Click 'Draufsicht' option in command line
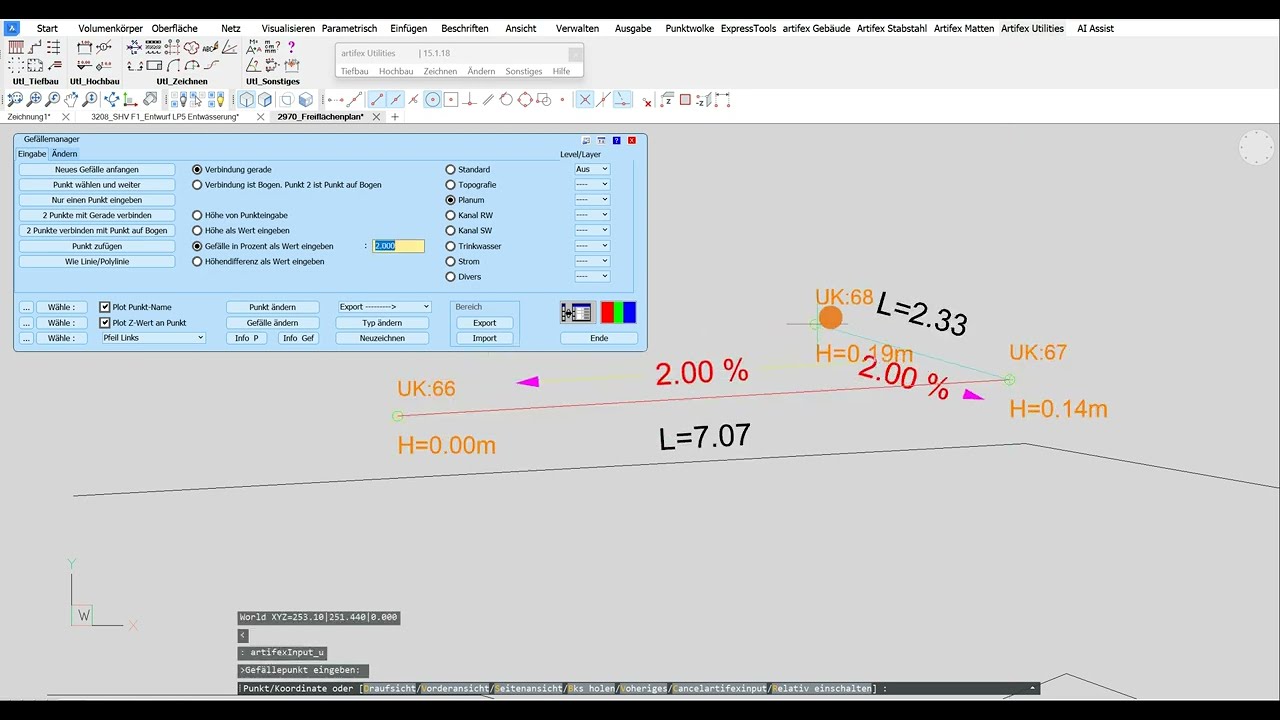Image resolution: width=1280 pixels, height=720 pixels. coord(390,688)
